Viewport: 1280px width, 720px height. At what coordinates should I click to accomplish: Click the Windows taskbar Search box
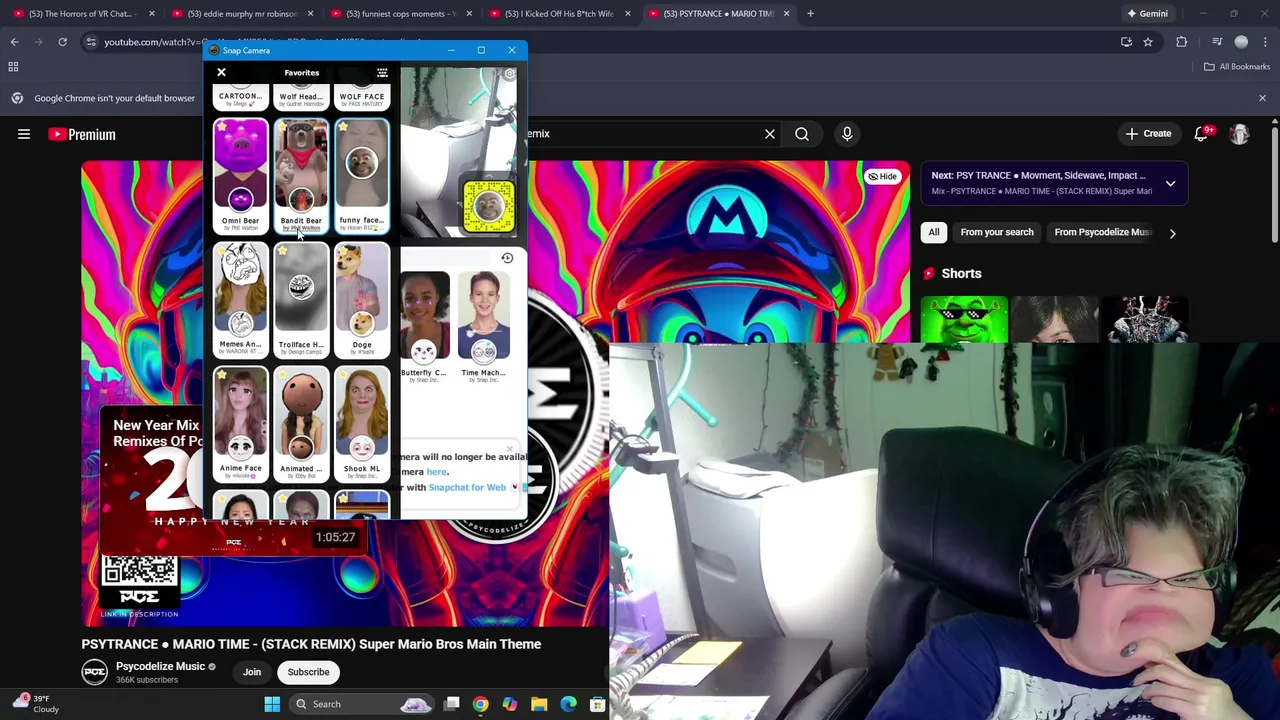[364, 704]
